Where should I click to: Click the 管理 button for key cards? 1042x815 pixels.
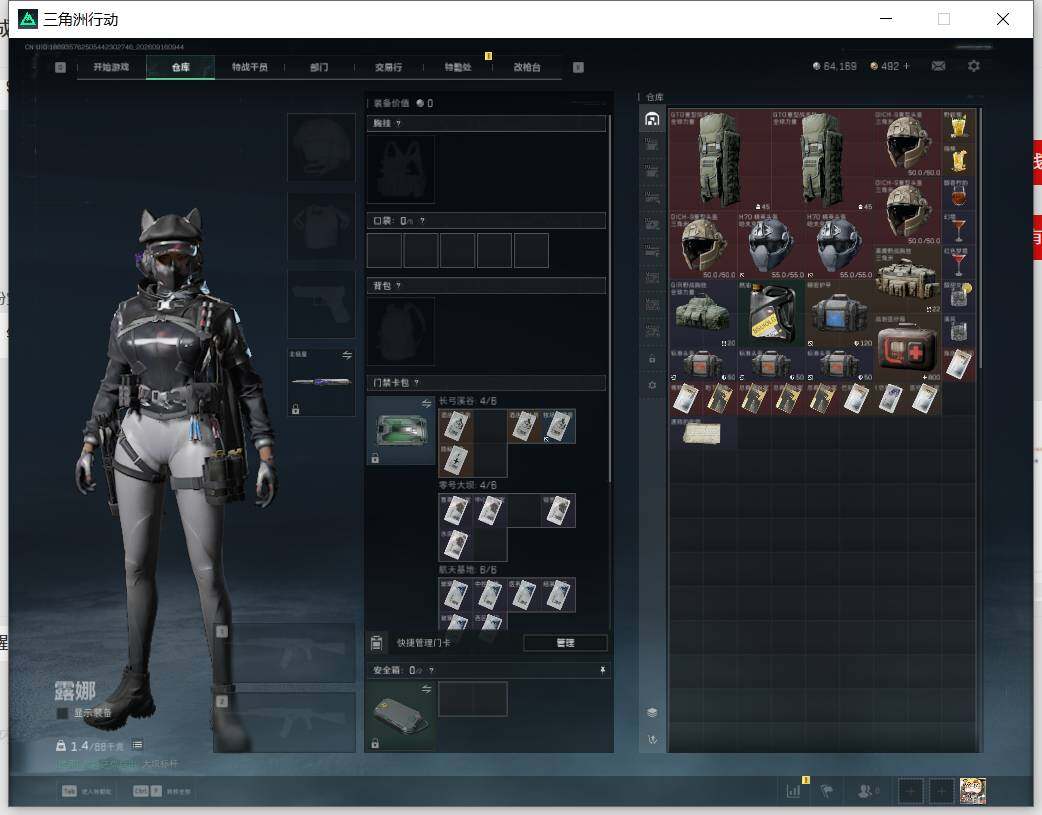pyautogui.click(x=566, y=643)
